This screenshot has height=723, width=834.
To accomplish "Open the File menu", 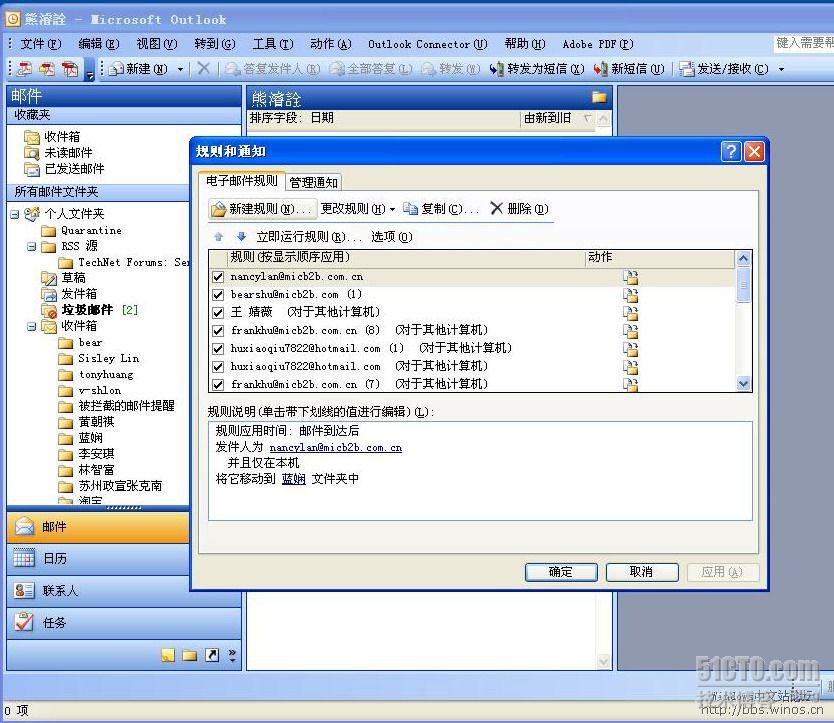I will 41,44.
